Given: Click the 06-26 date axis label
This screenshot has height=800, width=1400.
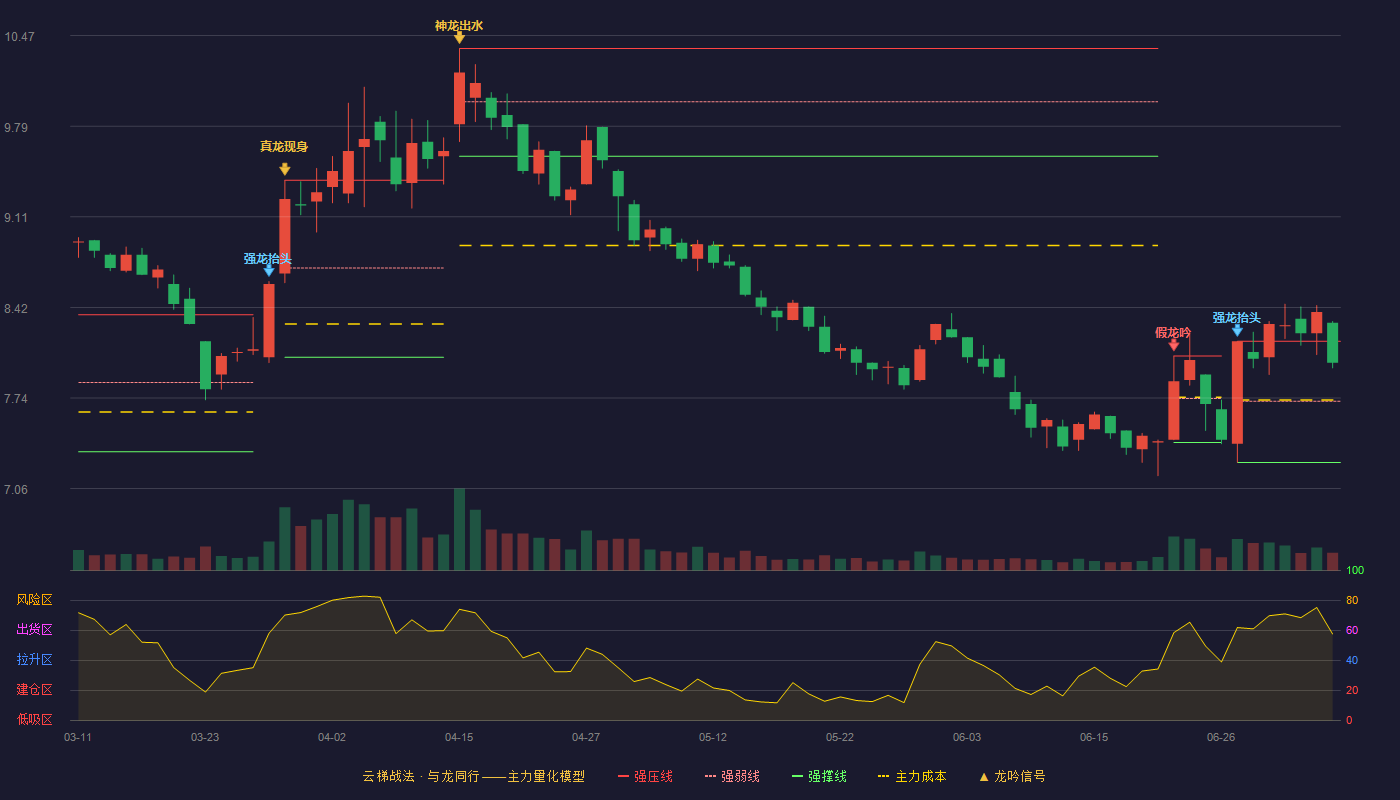Looking at the screenshot, I should coord(1221,737).
